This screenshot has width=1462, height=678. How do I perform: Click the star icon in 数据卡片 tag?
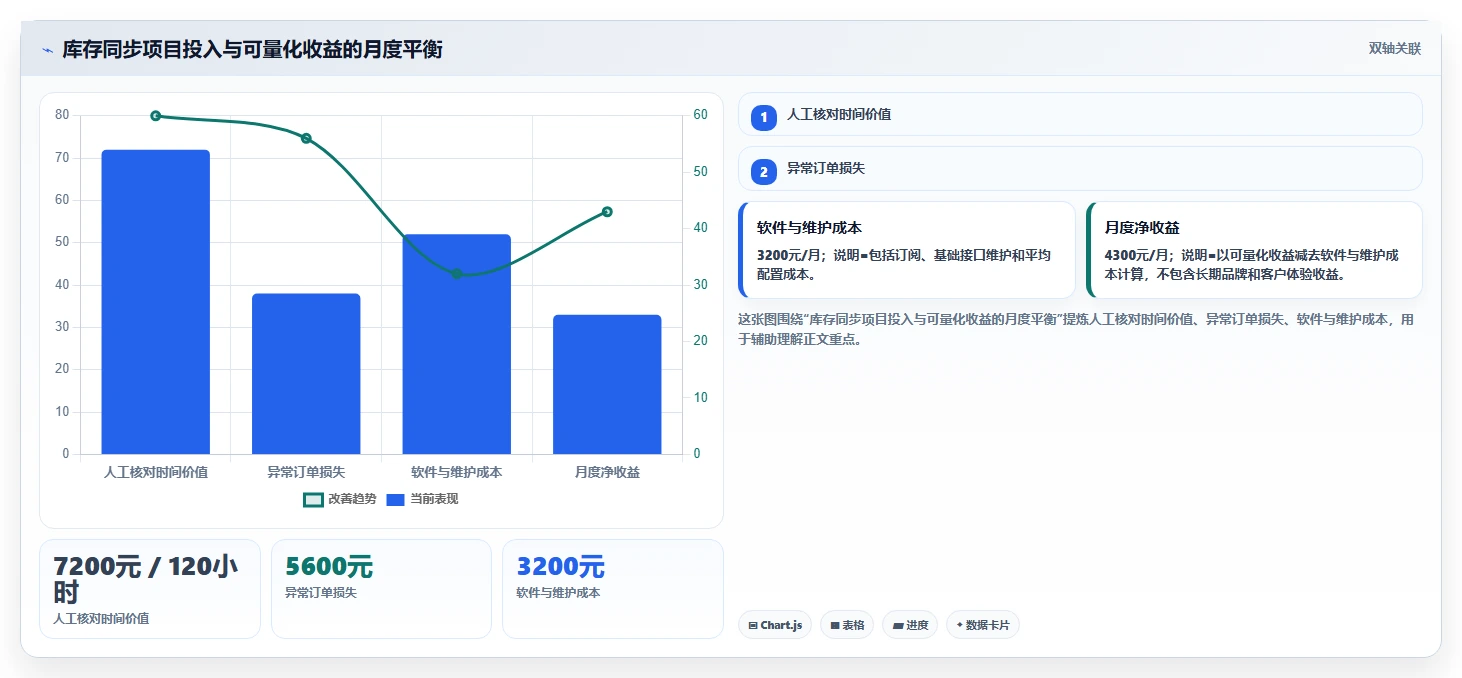click(960, 625)
